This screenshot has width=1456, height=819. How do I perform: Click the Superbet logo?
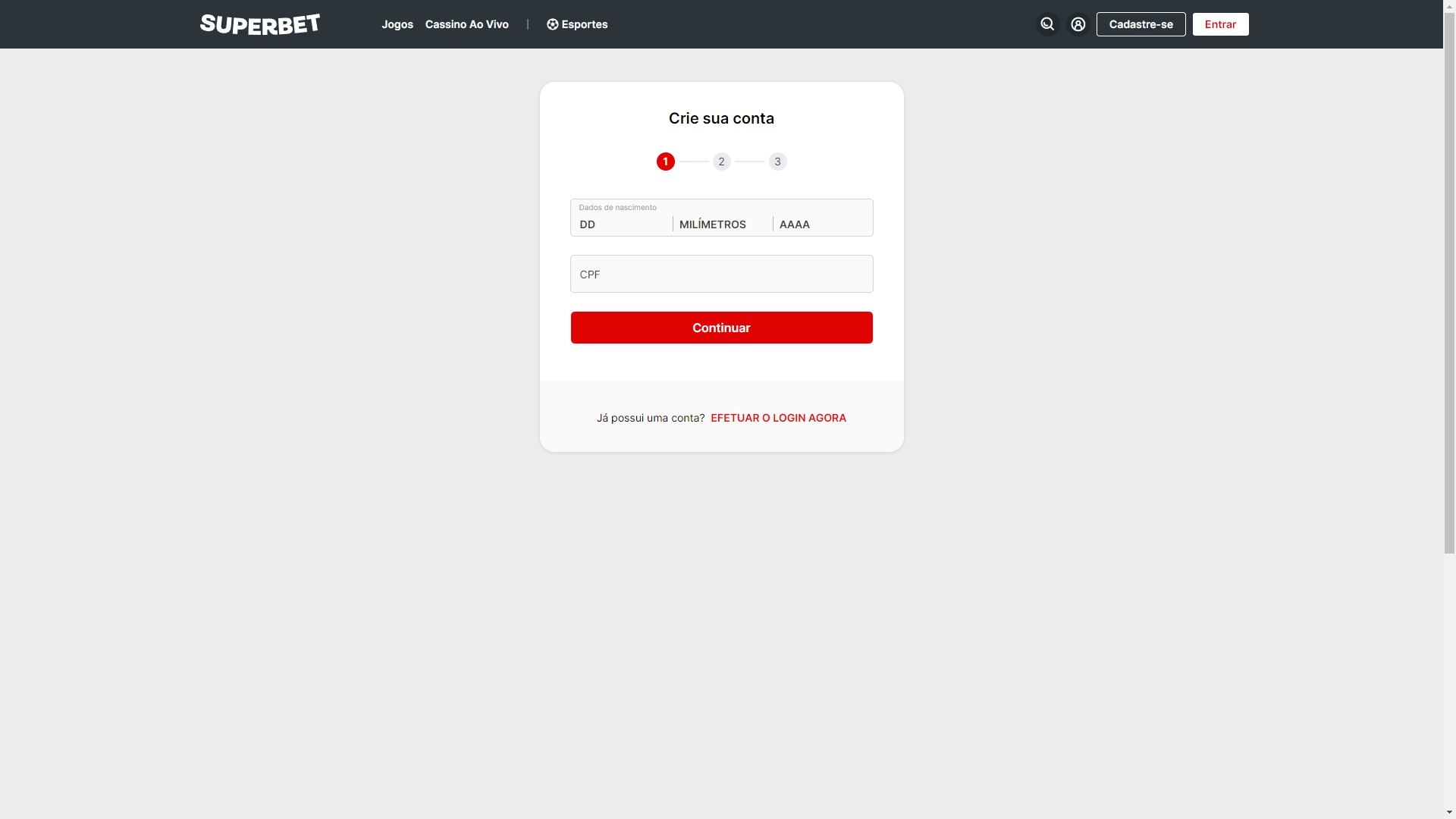tap(260, 24)
